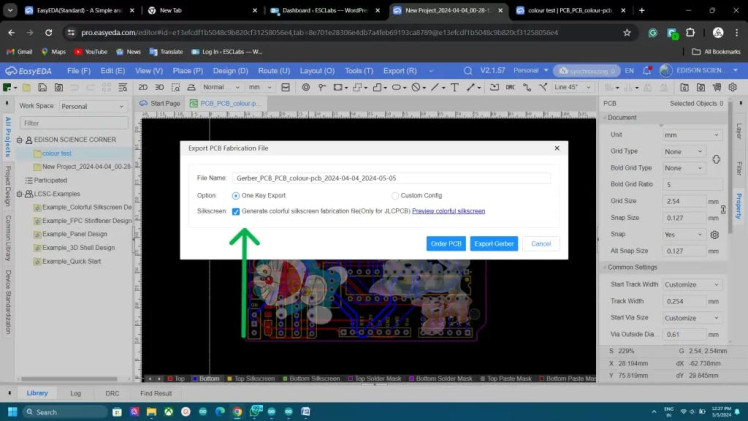
Task: Select the Custom Config radio button
Action: 394,195
